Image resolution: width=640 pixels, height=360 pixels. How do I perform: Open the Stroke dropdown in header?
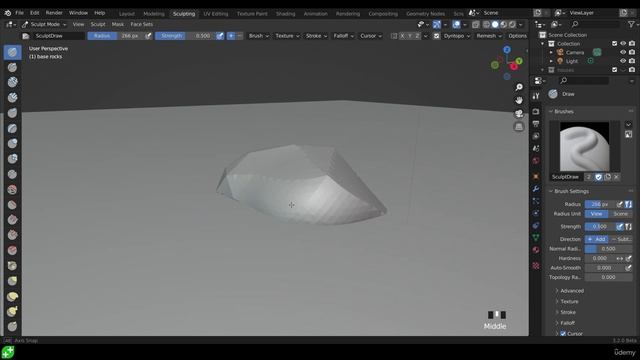coord(316,36)
